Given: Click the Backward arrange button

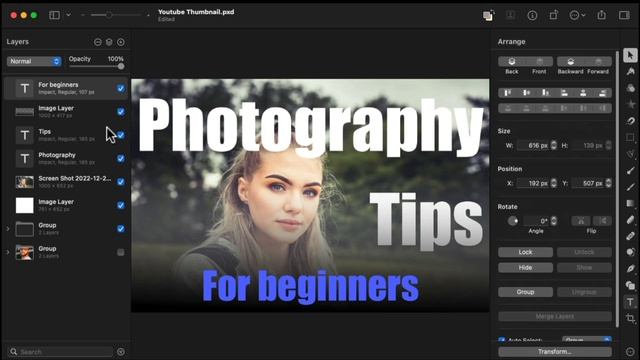Looking at the screenshot, I should [571, 62].
